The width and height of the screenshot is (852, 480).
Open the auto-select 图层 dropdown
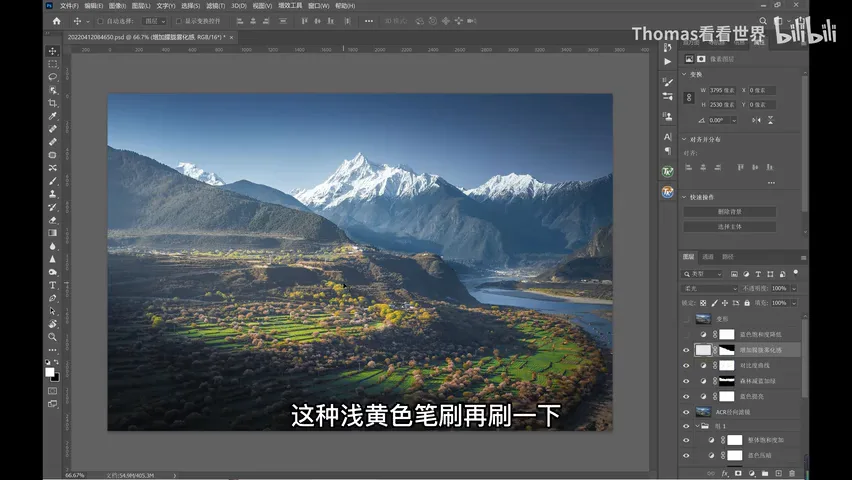tap(154, 21)
